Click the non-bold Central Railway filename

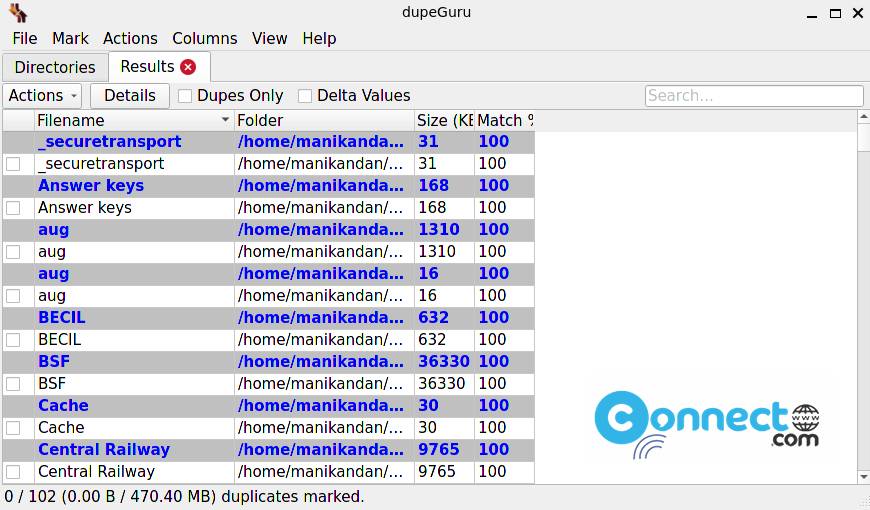tap(97, 472)
